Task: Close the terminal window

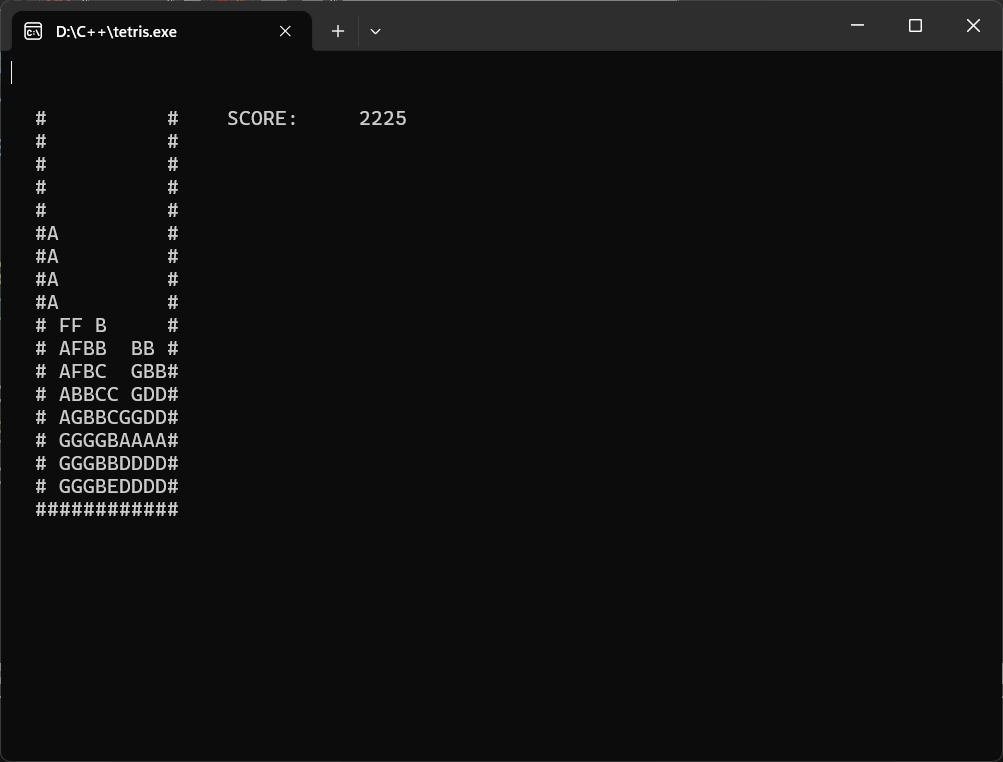Action: point(973,26)
